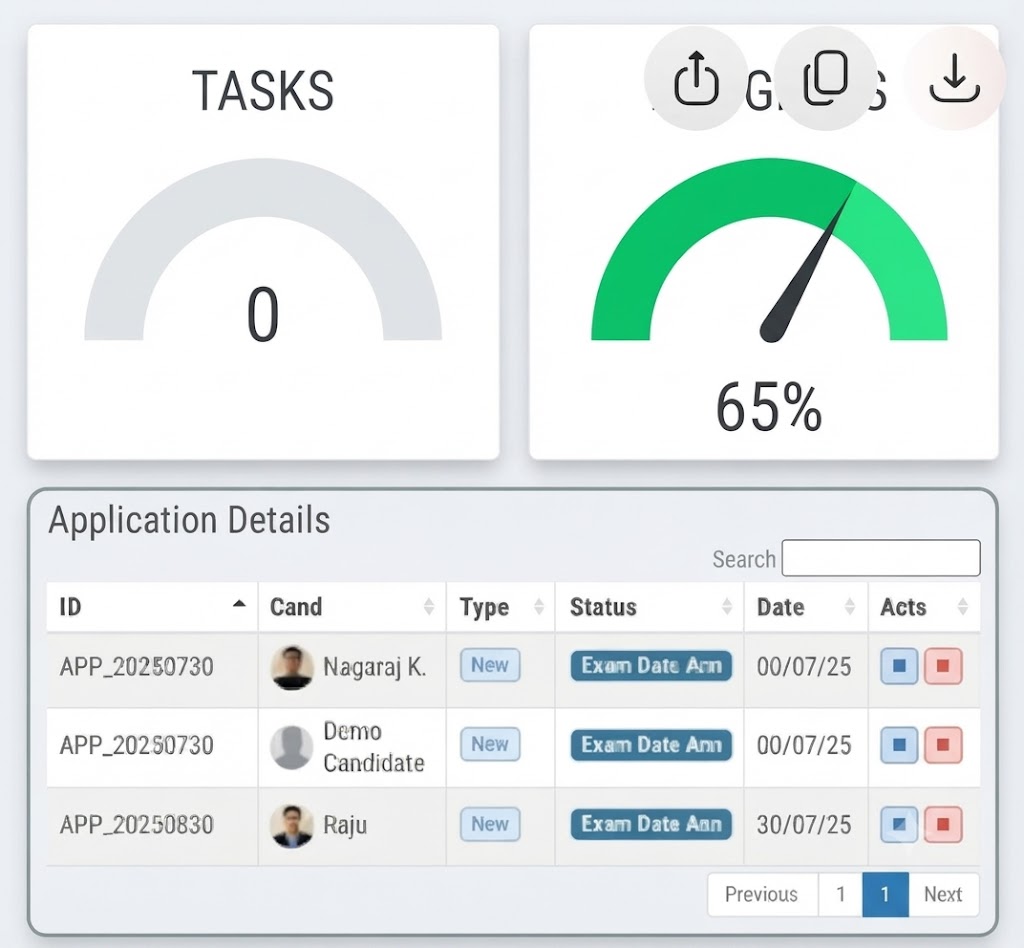Click the Exam Date Ann status for Raju

click(651, 824)
